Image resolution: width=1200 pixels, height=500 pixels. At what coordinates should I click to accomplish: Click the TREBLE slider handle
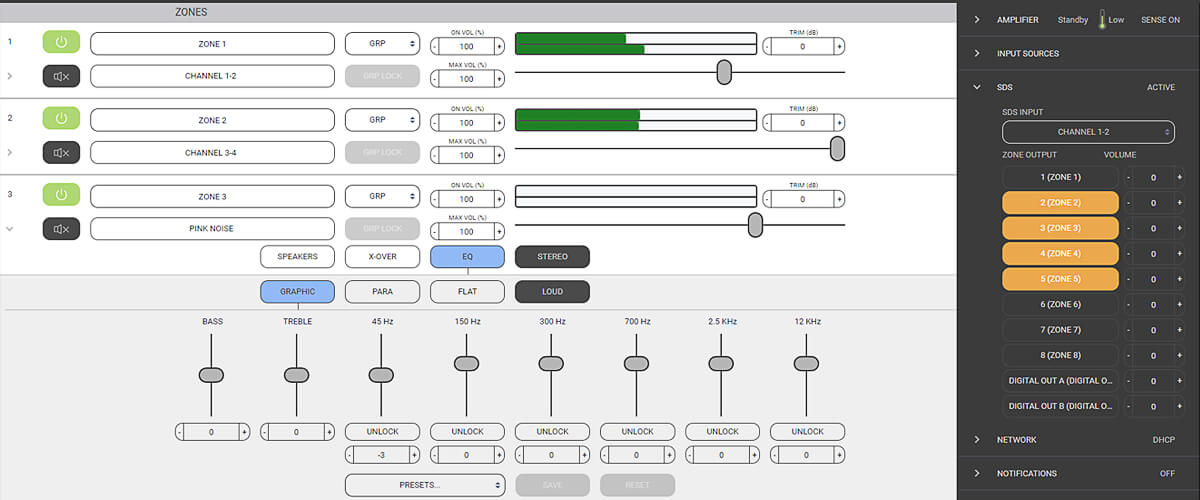[x=297, y=375]
